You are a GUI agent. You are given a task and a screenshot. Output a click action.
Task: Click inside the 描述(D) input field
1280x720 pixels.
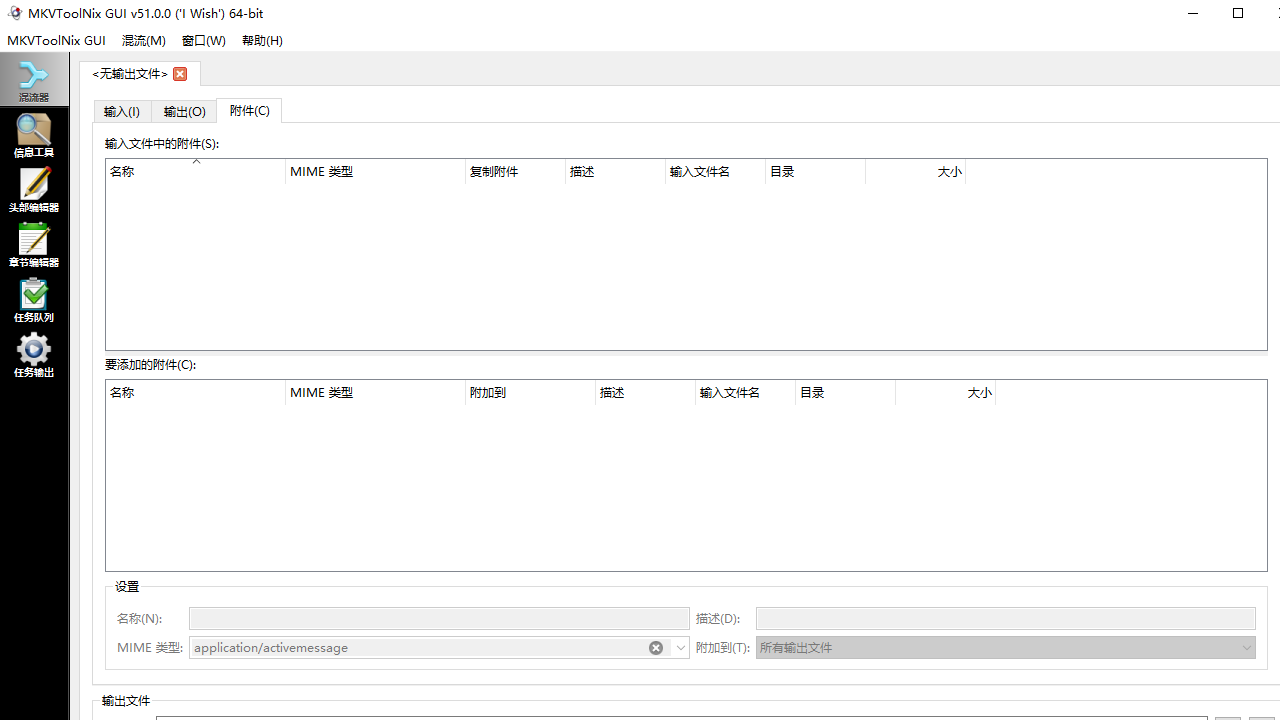[x=1004, y=618]
